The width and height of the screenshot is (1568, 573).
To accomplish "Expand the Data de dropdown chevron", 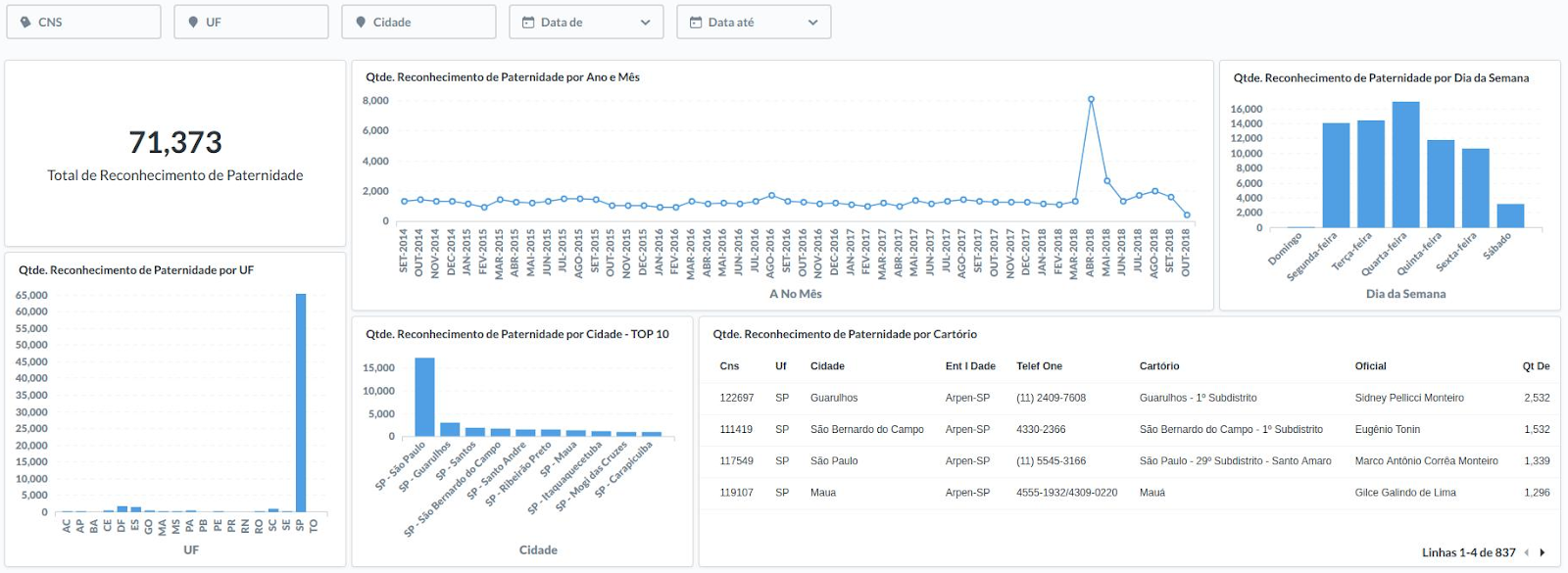I will [645, 23].
